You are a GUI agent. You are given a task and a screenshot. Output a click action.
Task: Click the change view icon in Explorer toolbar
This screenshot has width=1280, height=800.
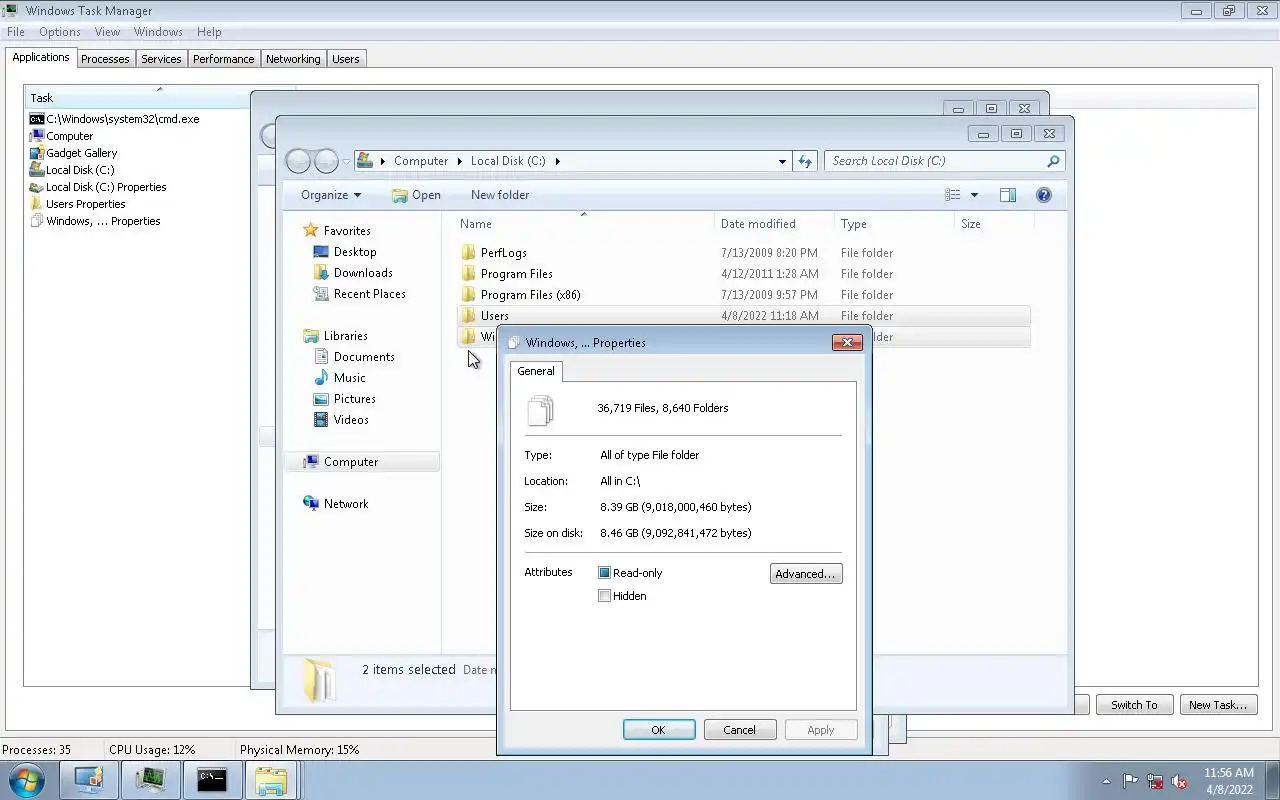(x=953, y=195)
